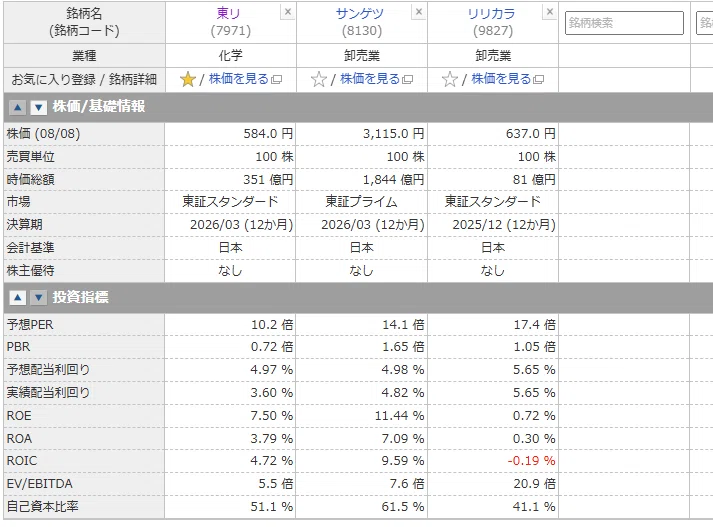Viewport: 713px width, 527px height.
Task: Open 東リ stock name link
Action: [228, 13]
